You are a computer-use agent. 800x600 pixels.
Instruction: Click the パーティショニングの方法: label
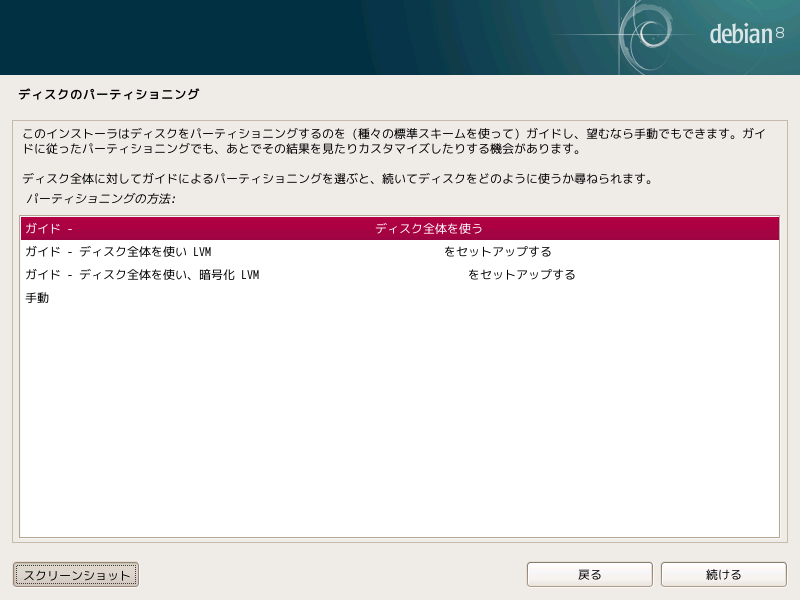[x=100, y=200]
